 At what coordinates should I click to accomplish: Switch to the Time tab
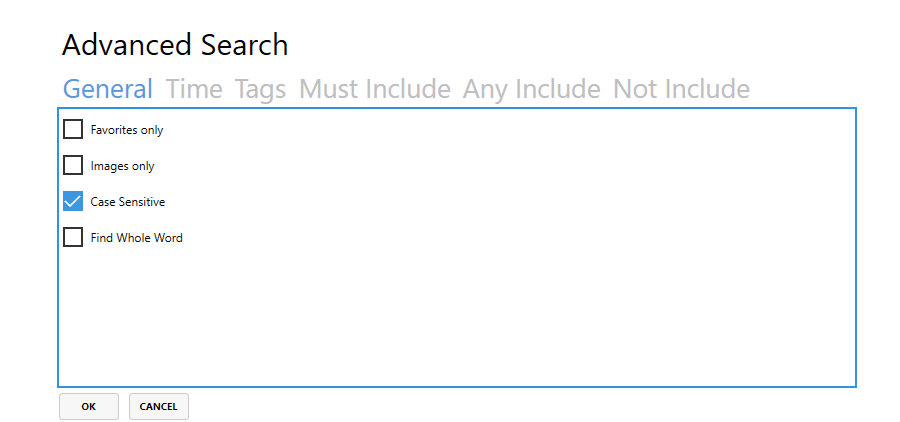194,89
